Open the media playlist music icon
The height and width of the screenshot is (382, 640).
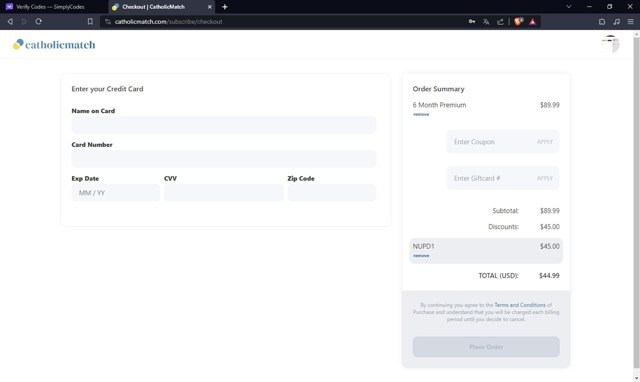pos(616,22)
